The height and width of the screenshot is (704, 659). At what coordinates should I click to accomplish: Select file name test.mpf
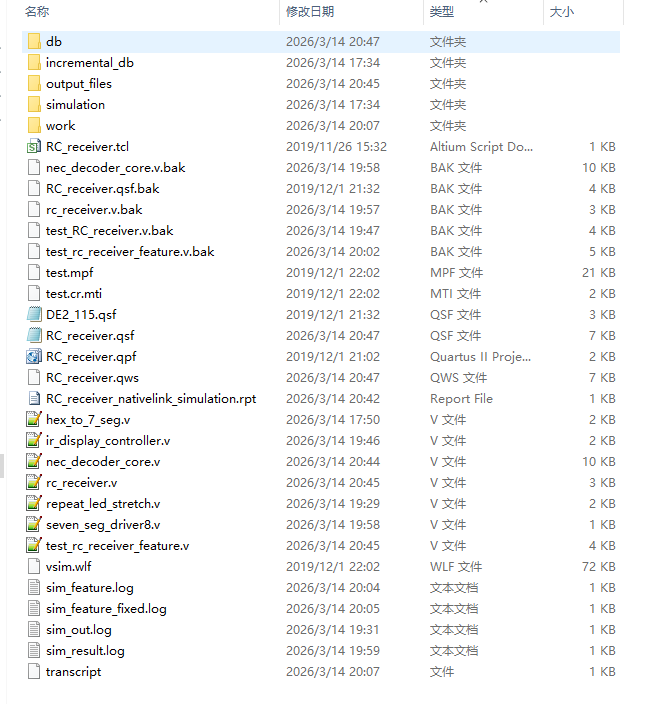(70, 273)
